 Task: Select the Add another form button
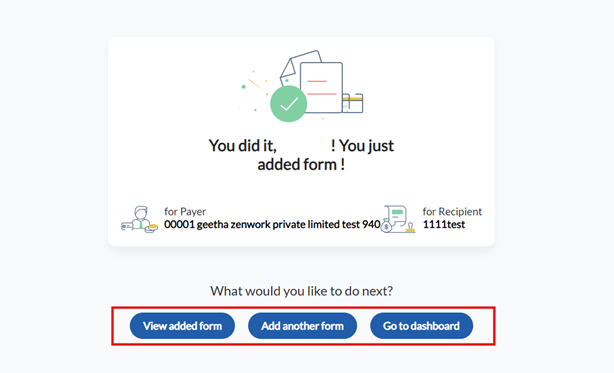pyautogui.click(x=302, y=326)
